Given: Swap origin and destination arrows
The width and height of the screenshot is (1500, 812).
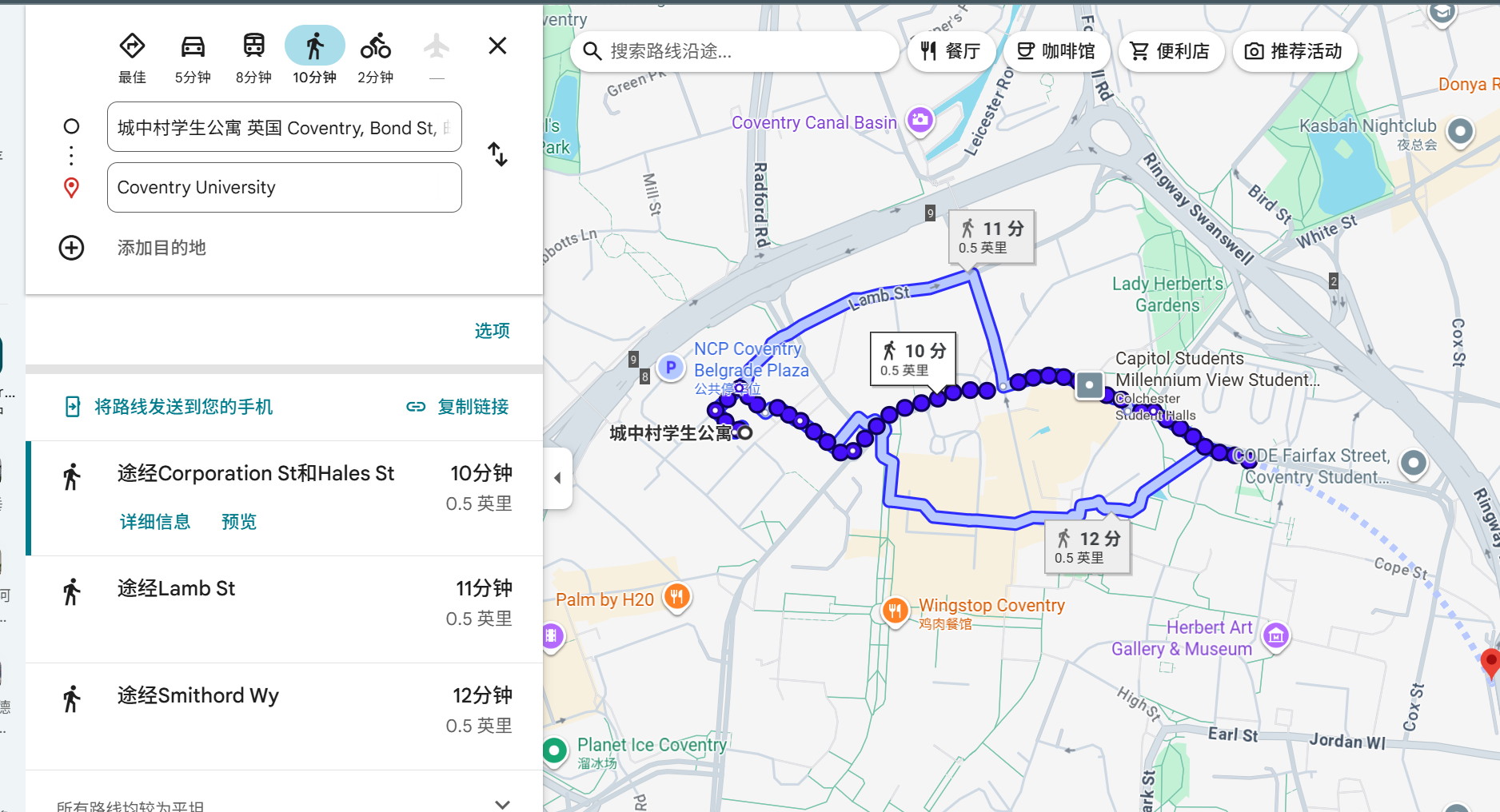Looking at the screenshot, I should point(497,154).
